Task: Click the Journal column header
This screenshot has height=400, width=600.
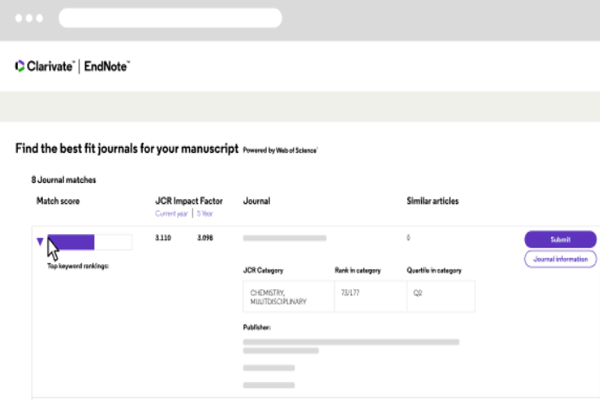Action: [x=256, y=201]
